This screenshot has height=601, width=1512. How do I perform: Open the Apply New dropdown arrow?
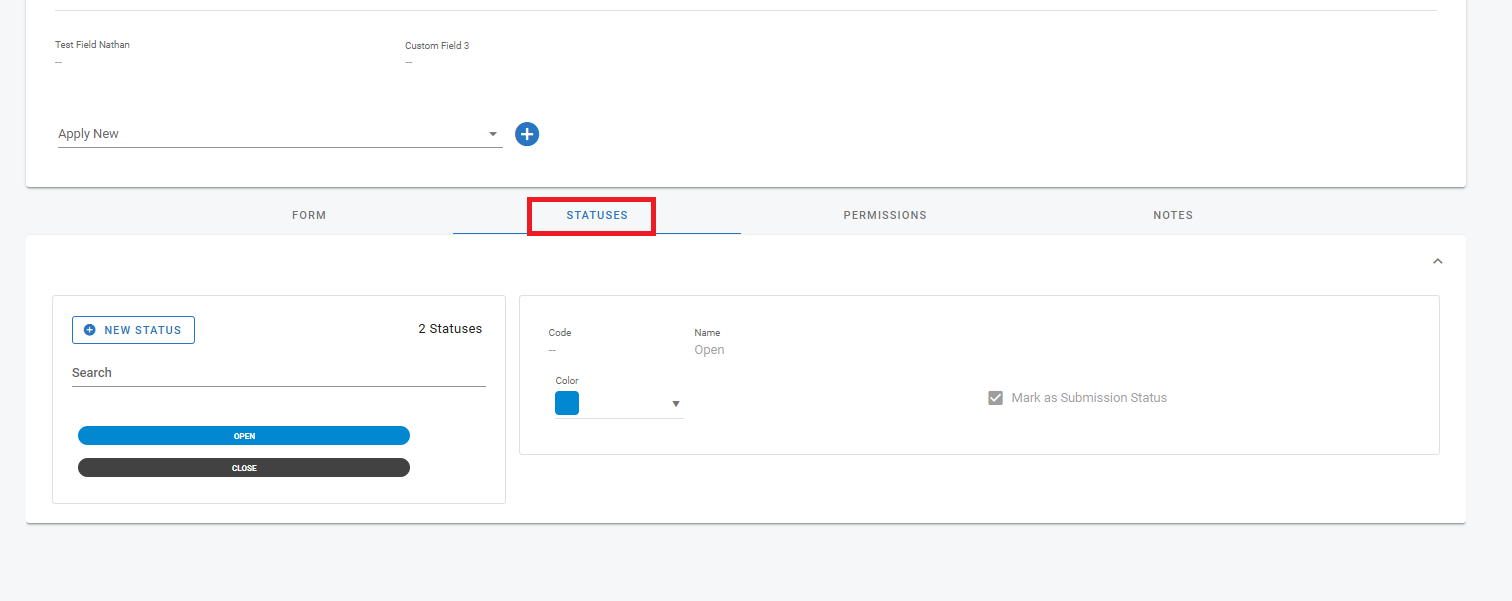tap(492, 134)
